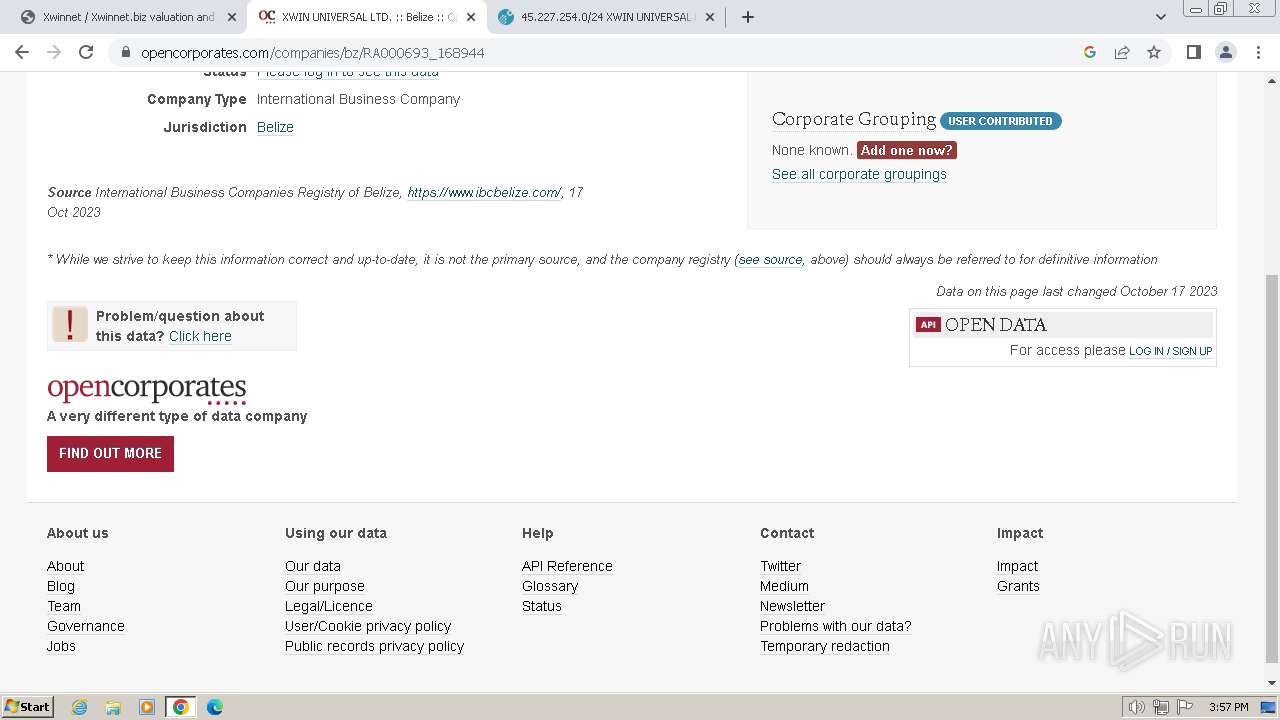The image size is (1280, 720).
Task: Open the Impact footer link
Action: (x=1018, y=566)
